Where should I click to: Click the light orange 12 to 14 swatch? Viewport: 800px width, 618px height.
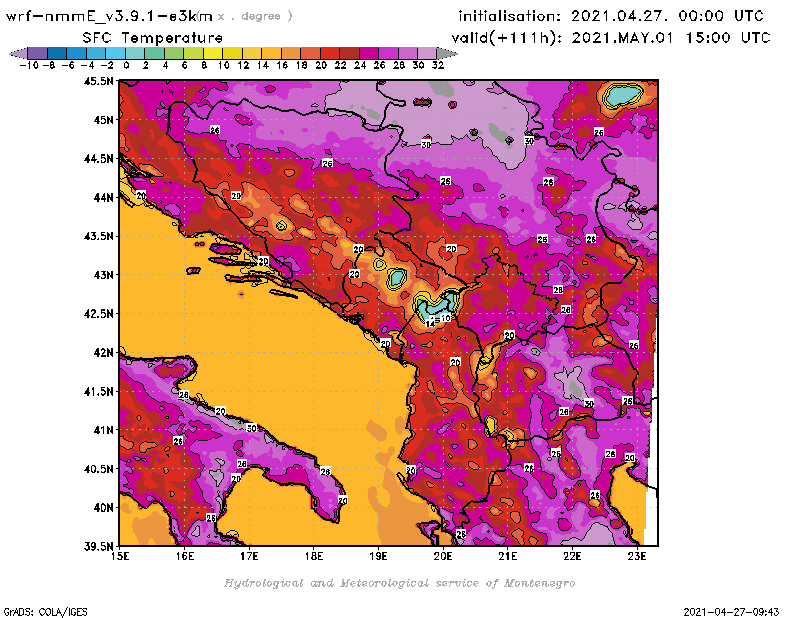(x=252, y=53)
